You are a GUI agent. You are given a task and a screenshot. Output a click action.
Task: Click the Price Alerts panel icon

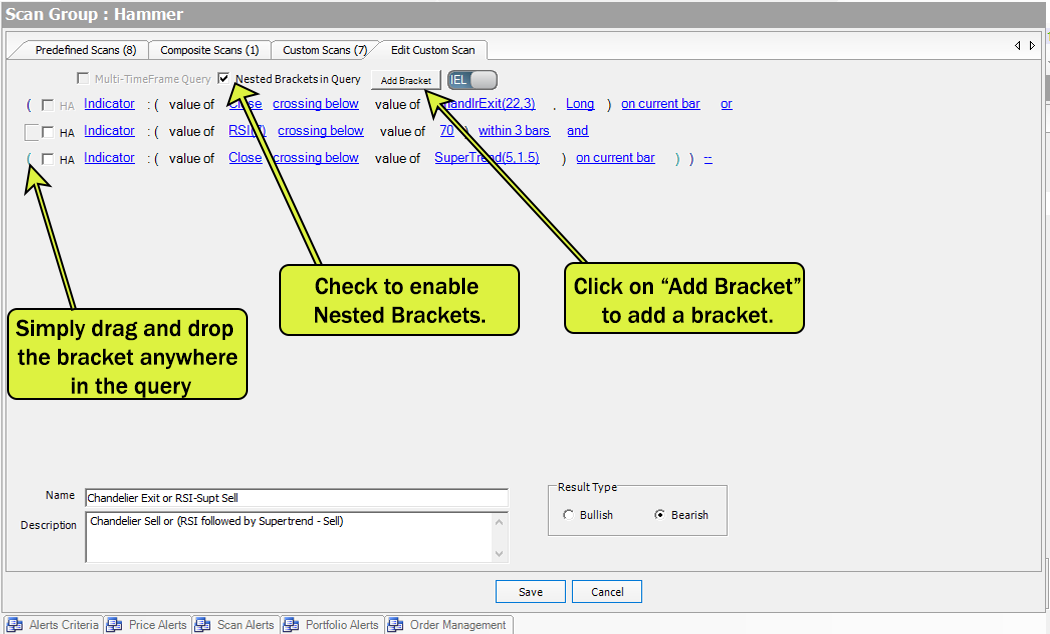[x=114, y=625]
